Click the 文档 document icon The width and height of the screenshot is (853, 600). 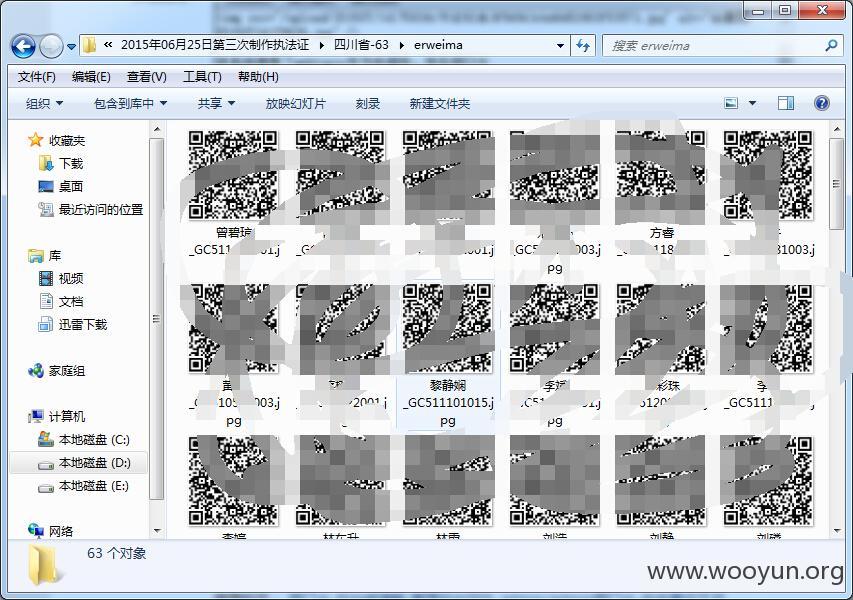[x=46, y=301]
